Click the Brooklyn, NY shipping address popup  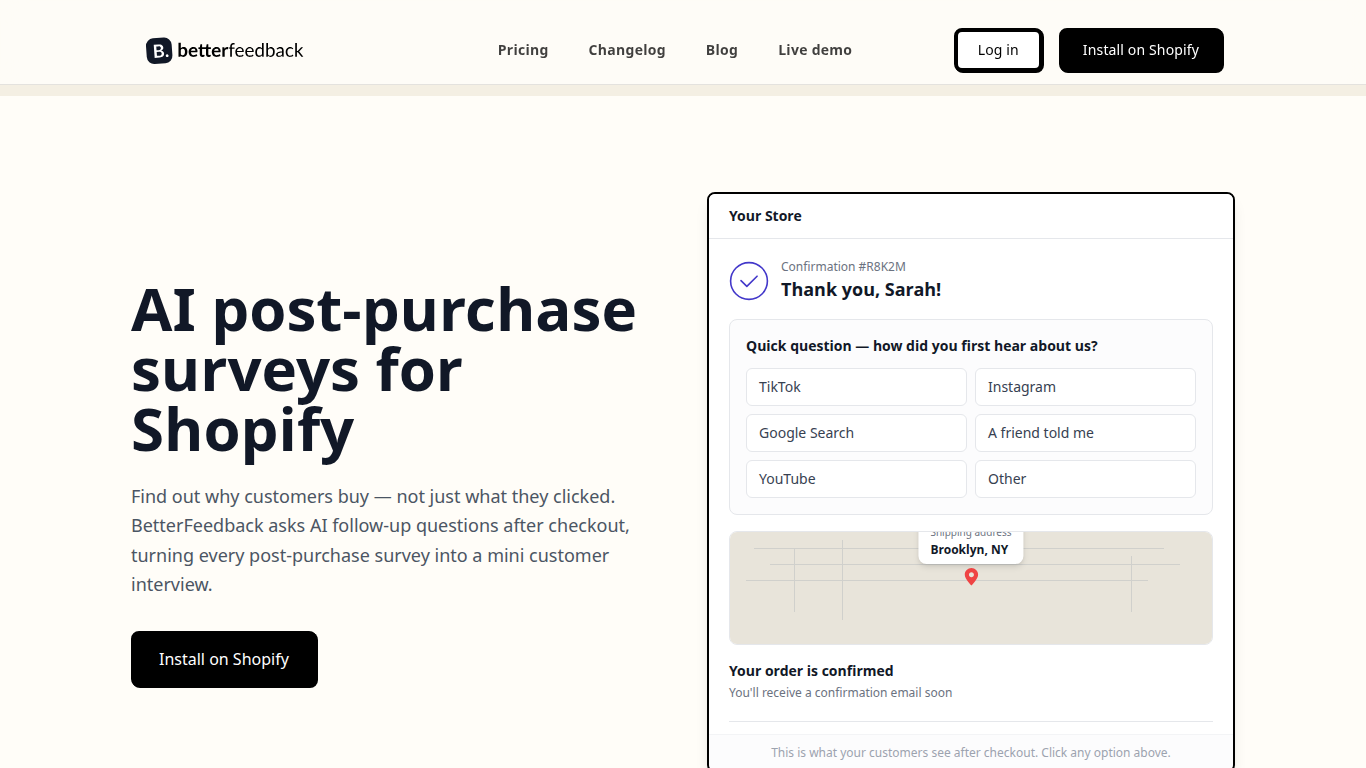971,547
